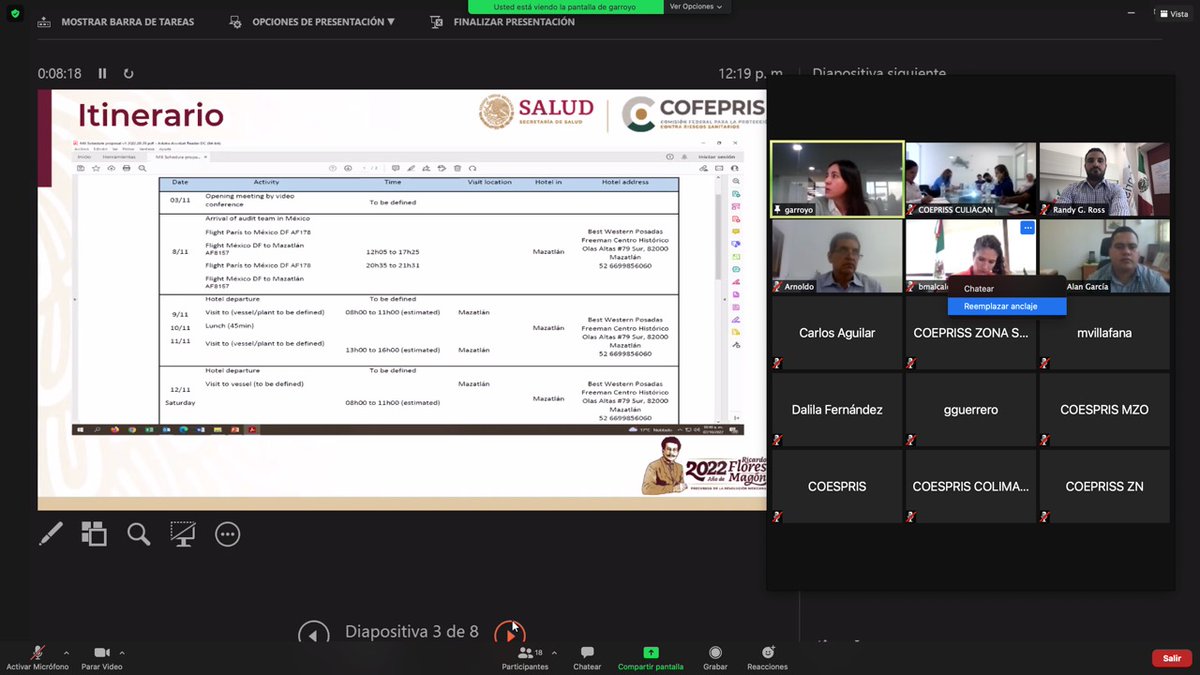This screenshot has width=1200, height=675.
Task: Select Chatear in the context menu
Action: click(1007, 289)
